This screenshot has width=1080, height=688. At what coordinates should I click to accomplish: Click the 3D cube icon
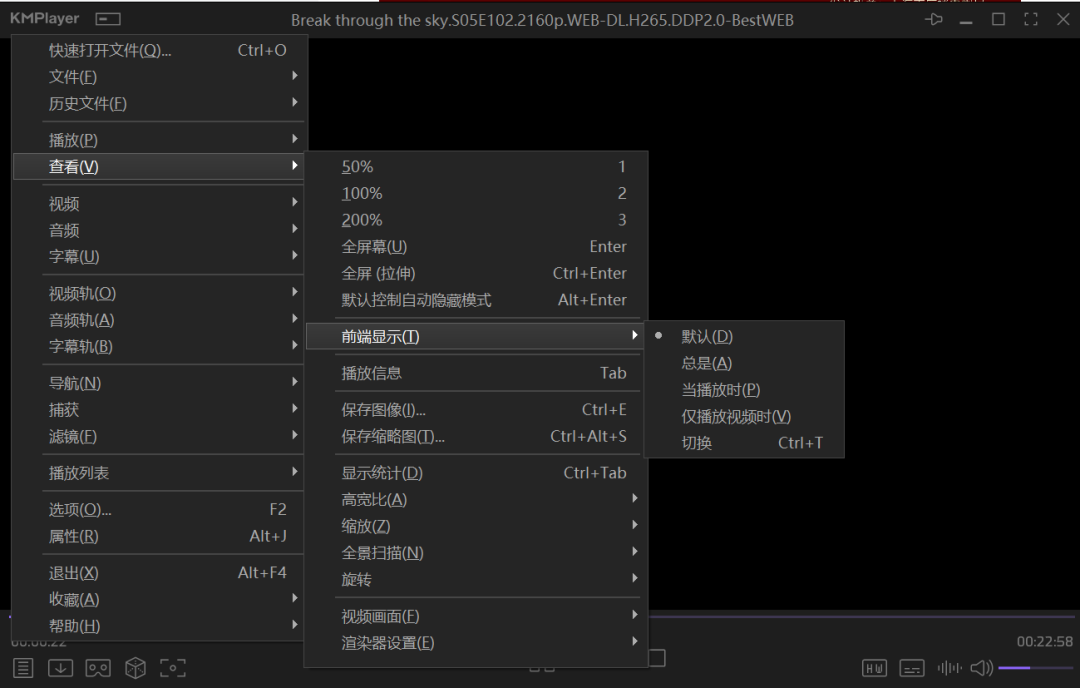tap(136, 667)
